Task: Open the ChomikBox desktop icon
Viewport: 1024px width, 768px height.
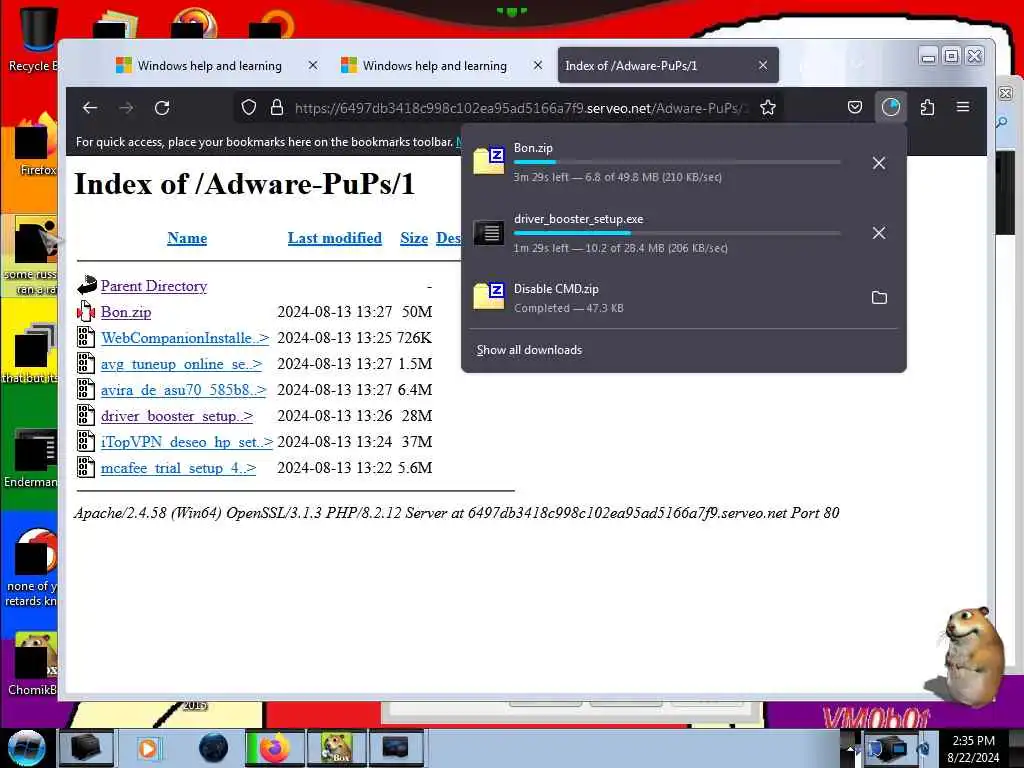Action: (34, 663)
